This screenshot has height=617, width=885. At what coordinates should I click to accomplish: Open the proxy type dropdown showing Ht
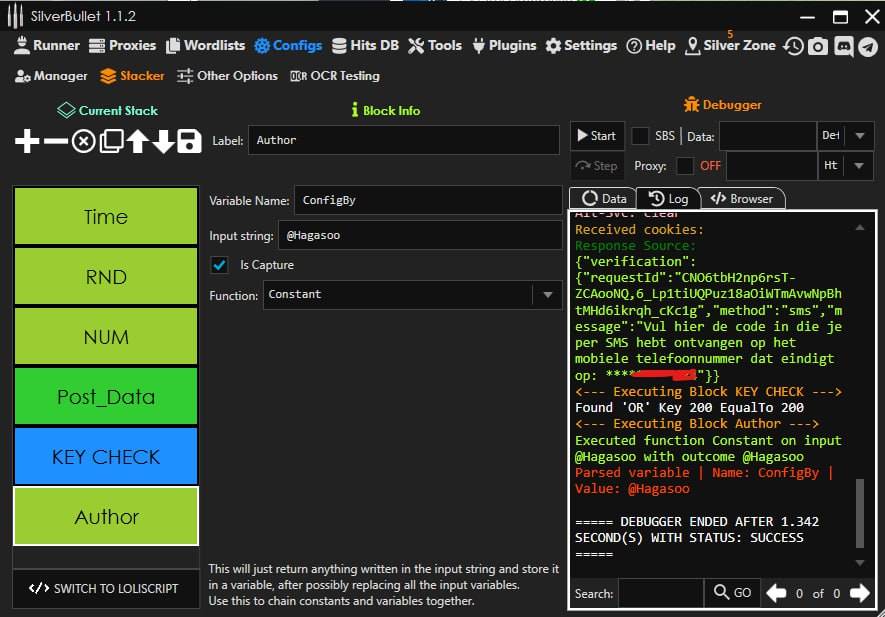pyautogui.click(x=861, y=166)
